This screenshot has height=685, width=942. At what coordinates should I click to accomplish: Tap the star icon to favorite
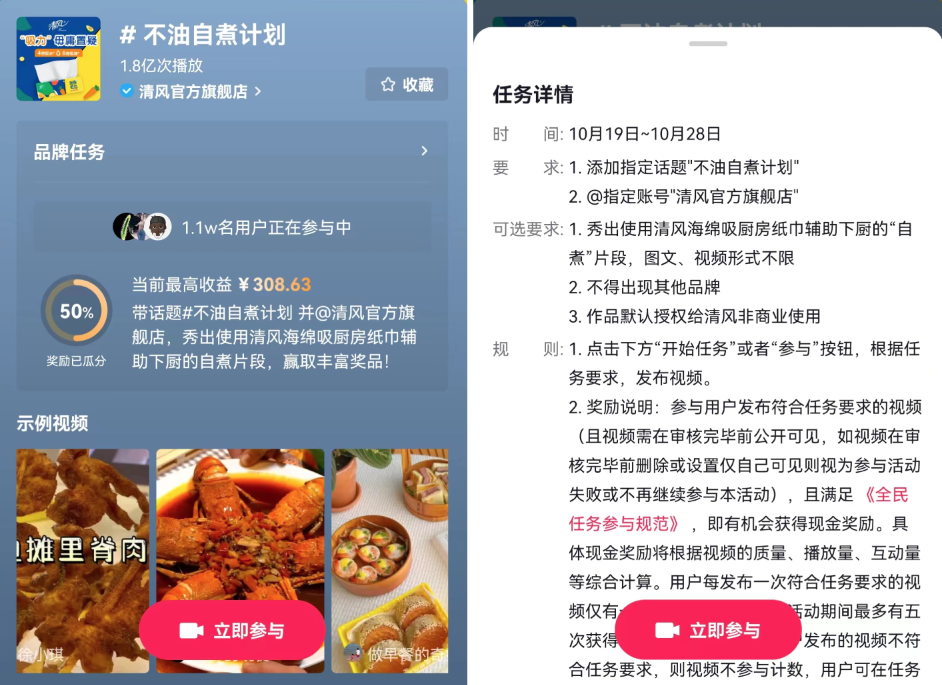pos(388,85)
